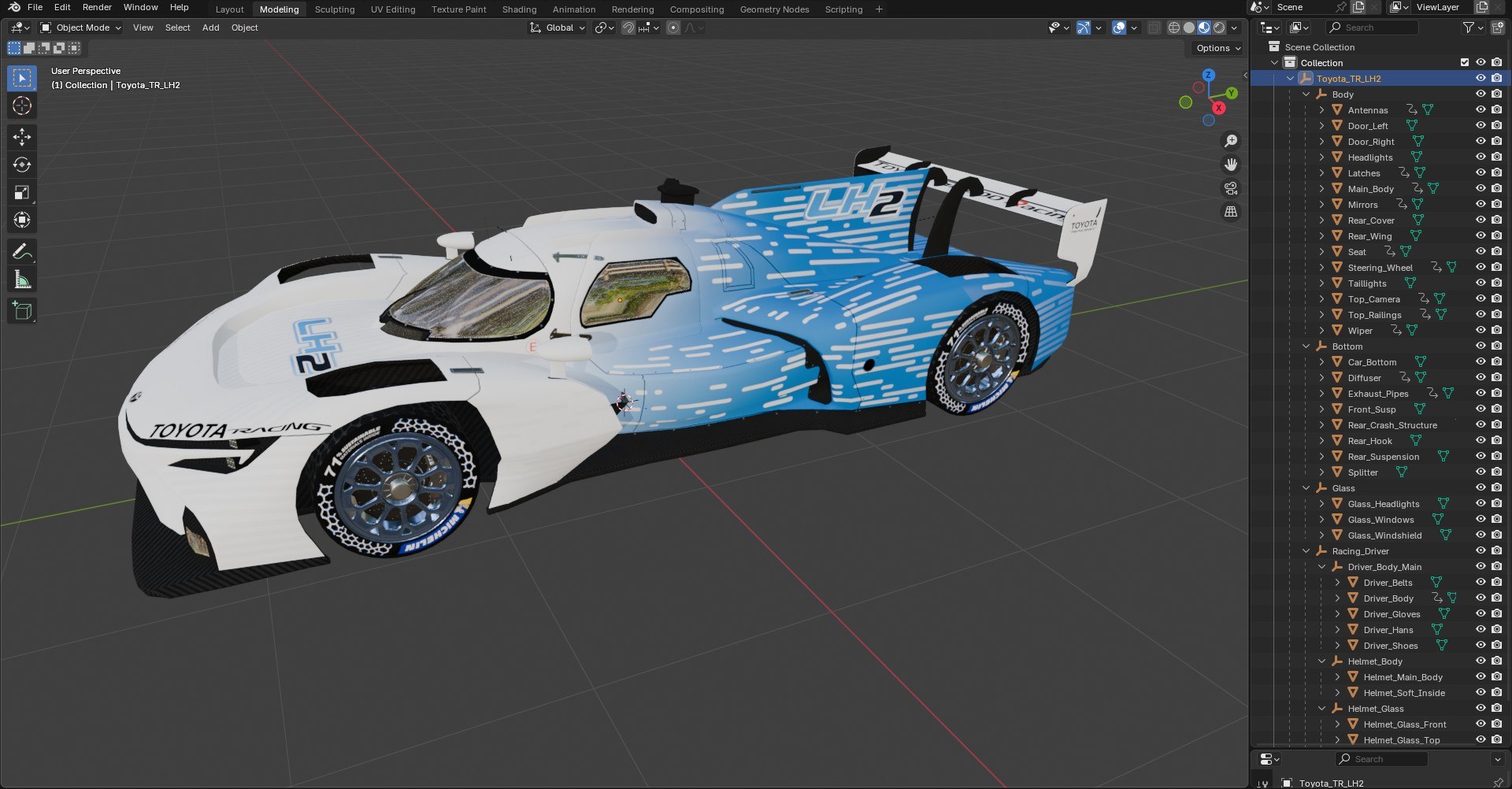
Task: Select the Add Cube tool
Action: click(x=22, y=310)
